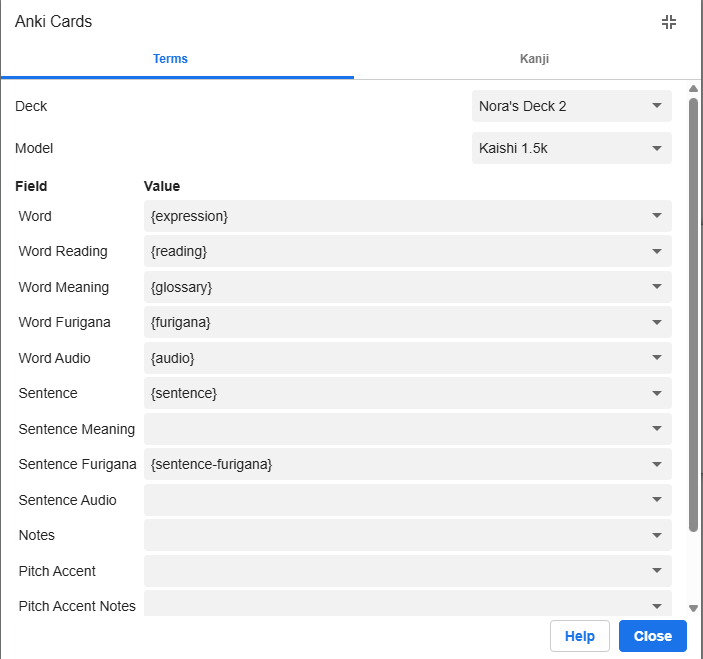Open the Deck dropdown showing Nora's Deck 2

(x=572, y=106)
